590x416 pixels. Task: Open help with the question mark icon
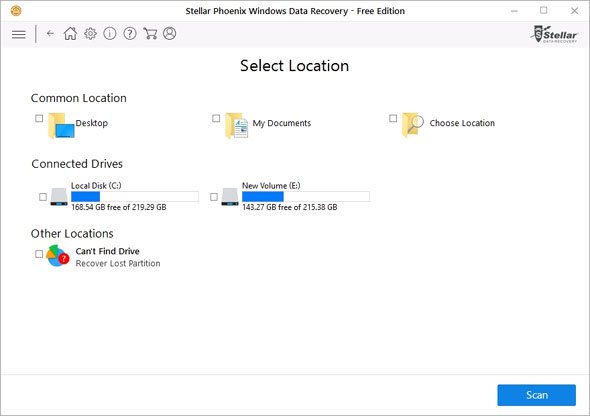click(130, 33)
